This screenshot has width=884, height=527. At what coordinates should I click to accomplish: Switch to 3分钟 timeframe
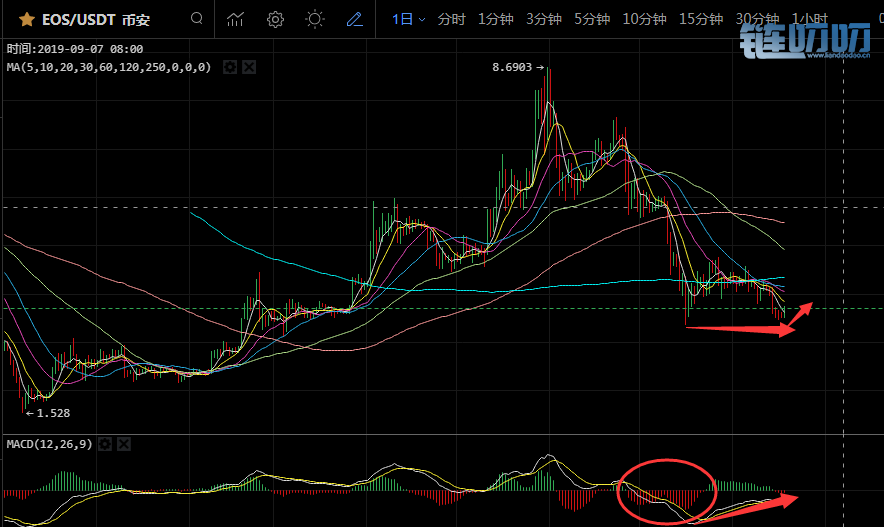point(543,20)
